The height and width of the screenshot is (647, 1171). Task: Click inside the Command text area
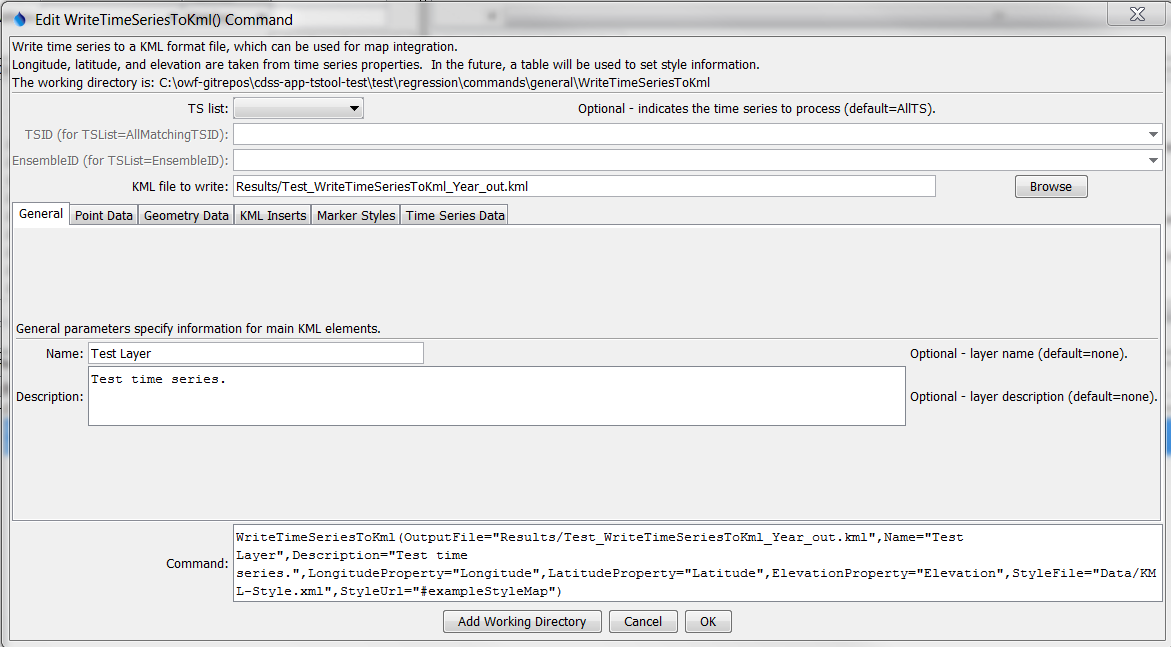pos(698,563)
